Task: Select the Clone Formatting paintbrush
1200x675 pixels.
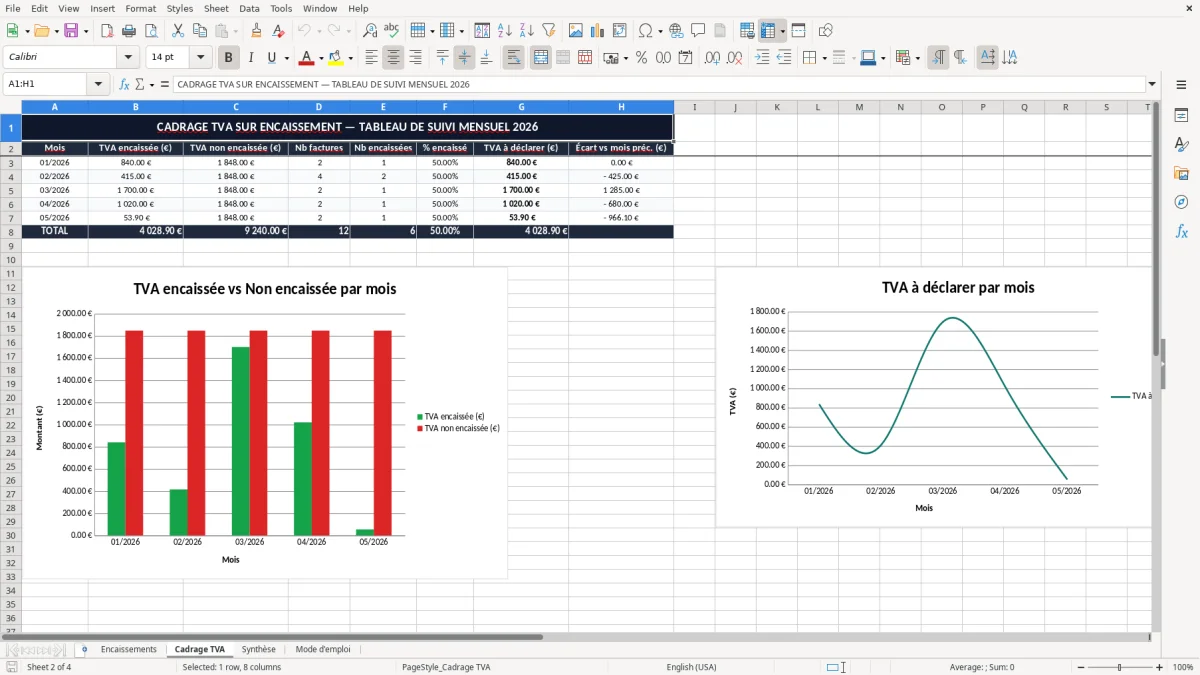Action: tap(256, 31)
